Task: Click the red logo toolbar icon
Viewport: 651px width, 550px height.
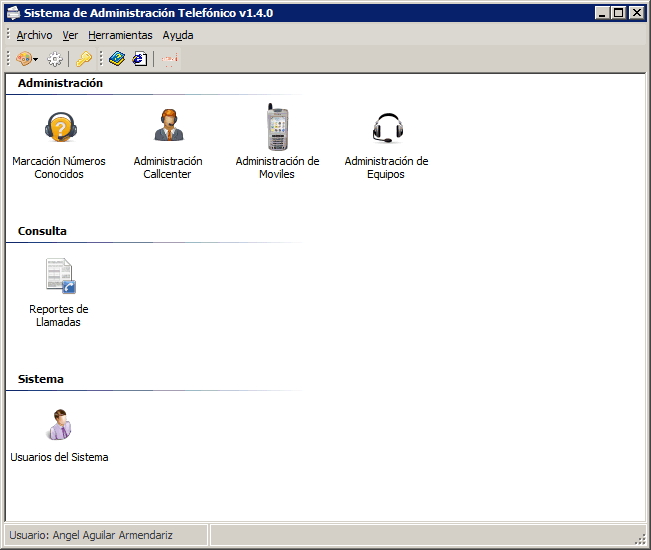Action: click(169, 59)
